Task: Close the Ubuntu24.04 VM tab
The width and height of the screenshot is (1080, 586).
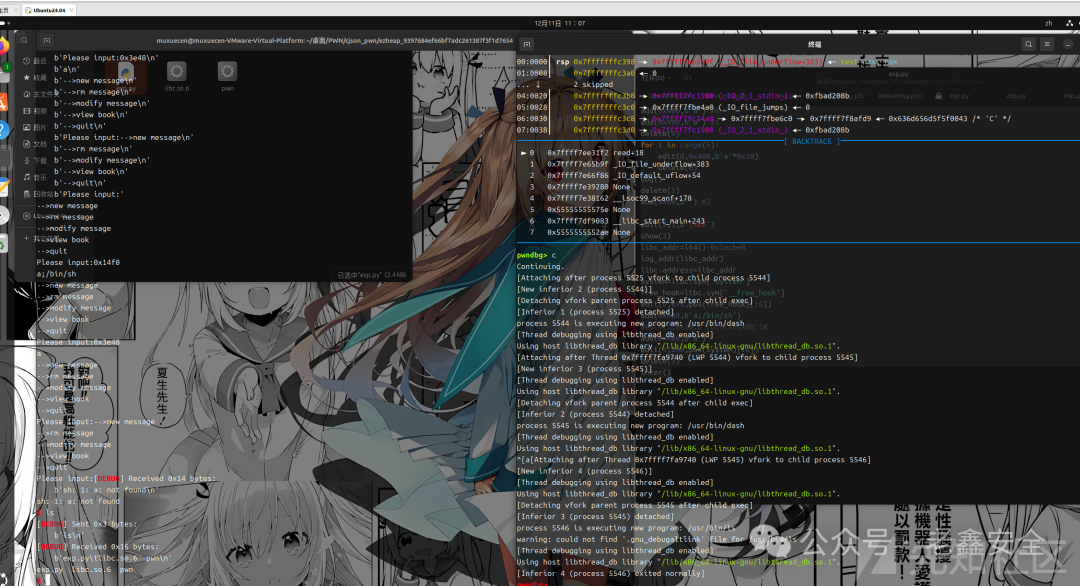Action: [72, 10]
